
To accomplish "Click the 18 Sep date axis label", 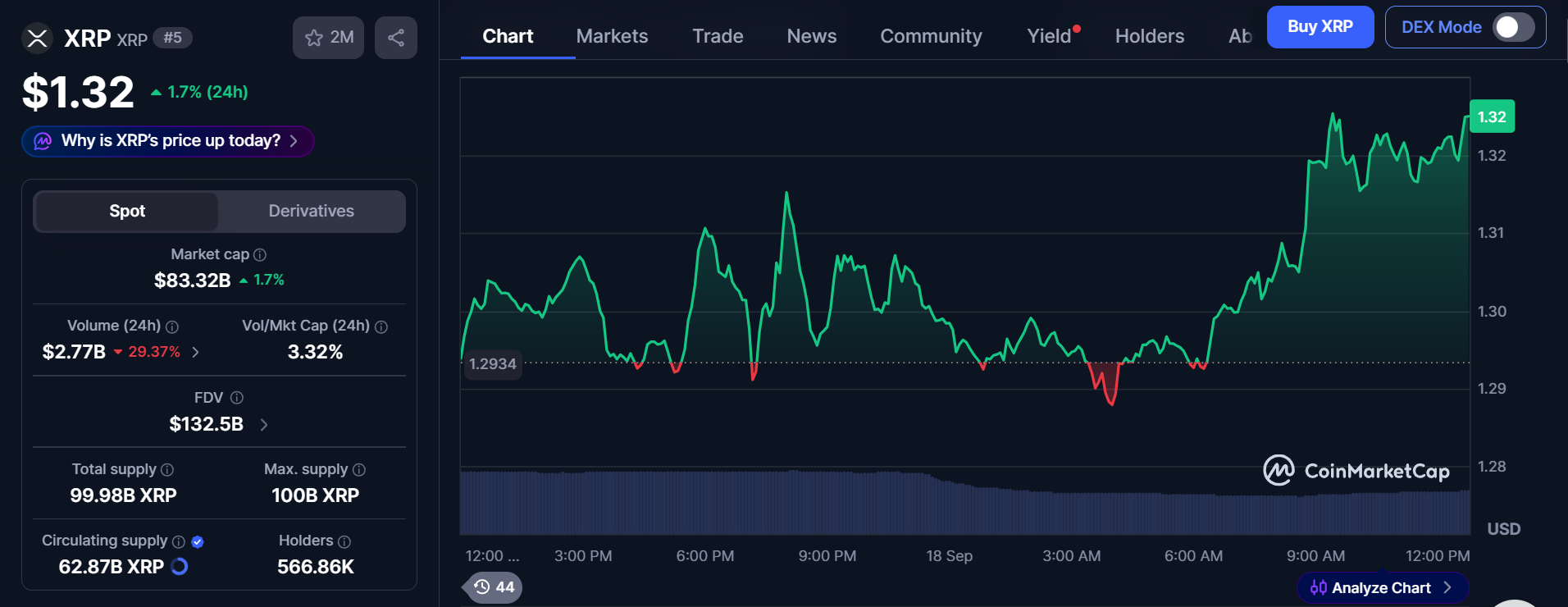I will pos(949,556).
